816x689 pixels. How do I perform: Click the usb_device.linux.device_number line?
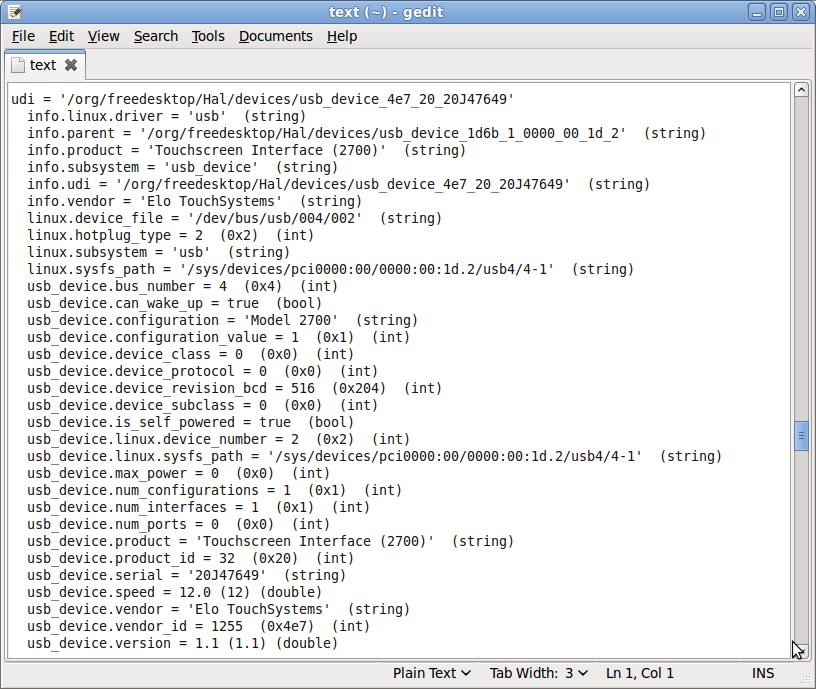219,439
